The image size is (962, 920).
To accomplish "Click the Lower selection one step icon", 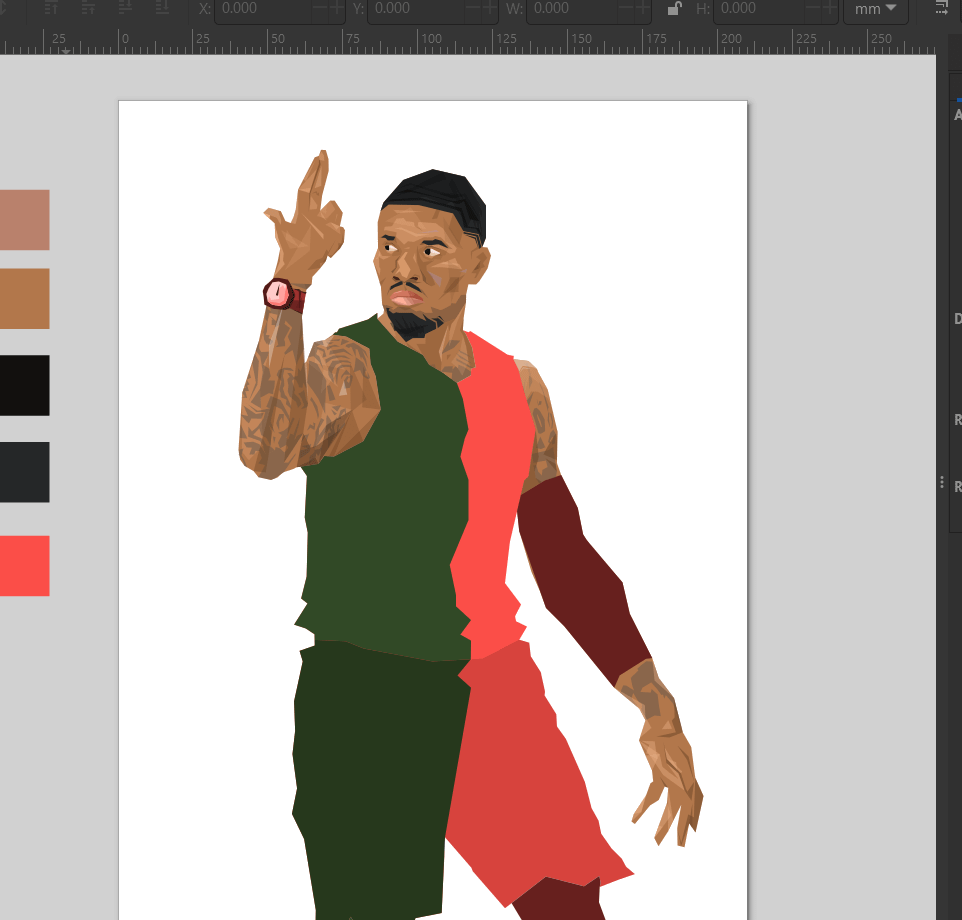I will (125, 8).
